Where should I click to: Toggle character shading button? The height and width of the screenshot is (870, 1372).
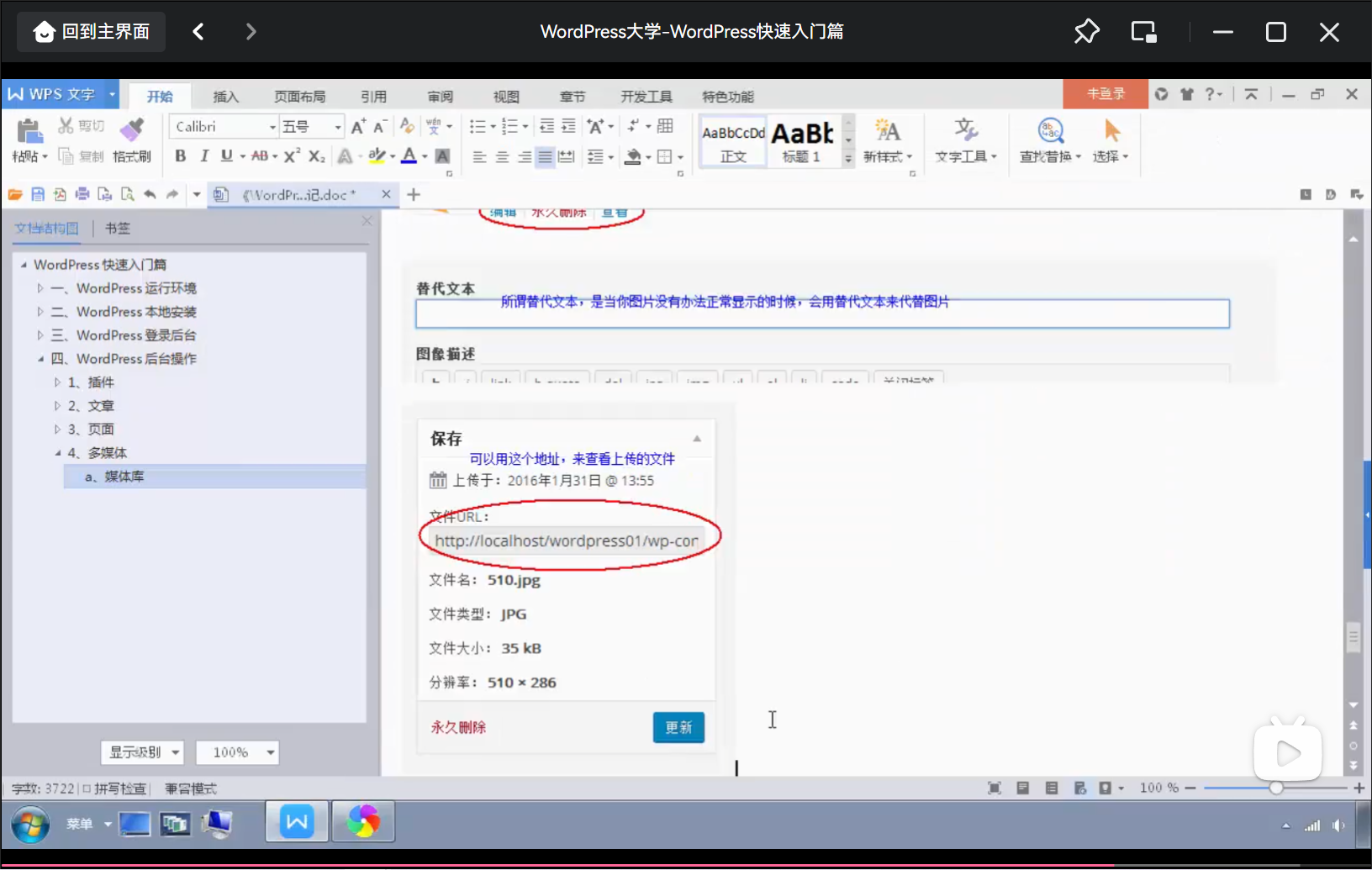click(442, 156)
